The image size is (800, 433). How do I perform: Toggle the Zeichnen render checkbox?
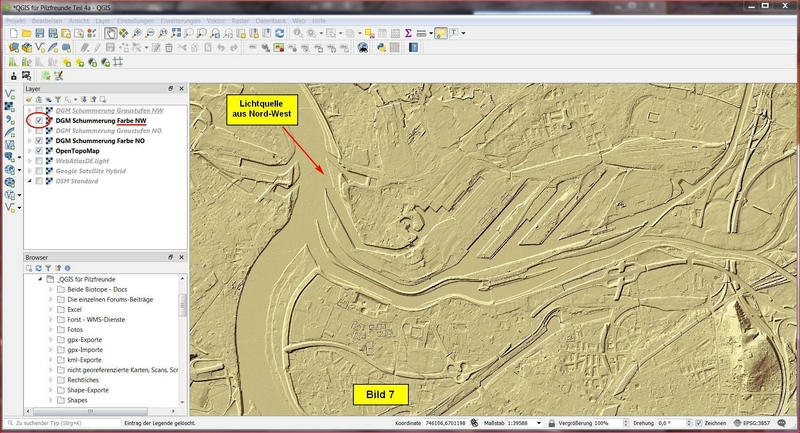[698, 424]
